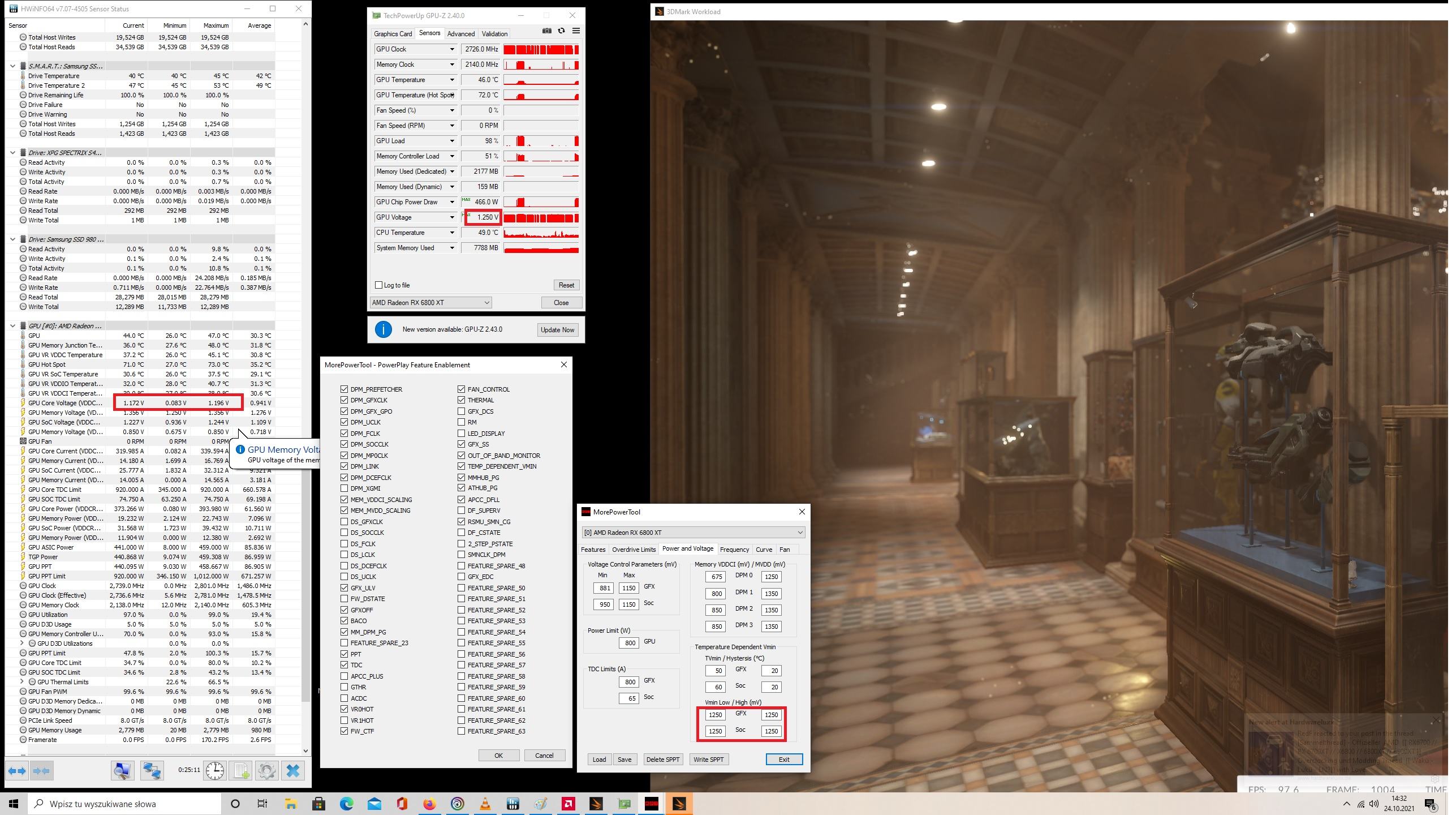Open Office app from taskbar

click(x=402, y=804)
